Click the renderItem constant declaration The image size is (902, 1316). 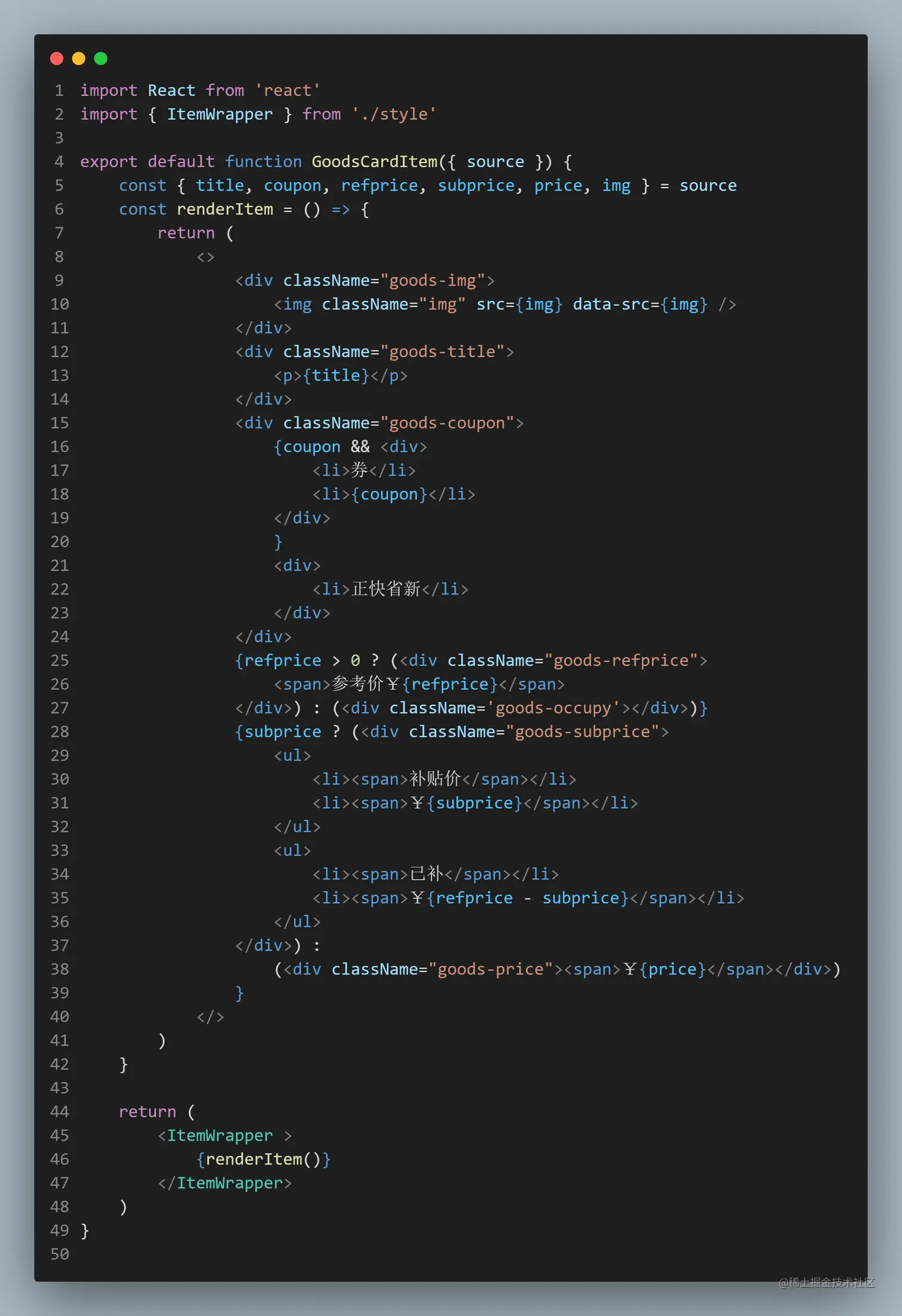pos(225,209)
